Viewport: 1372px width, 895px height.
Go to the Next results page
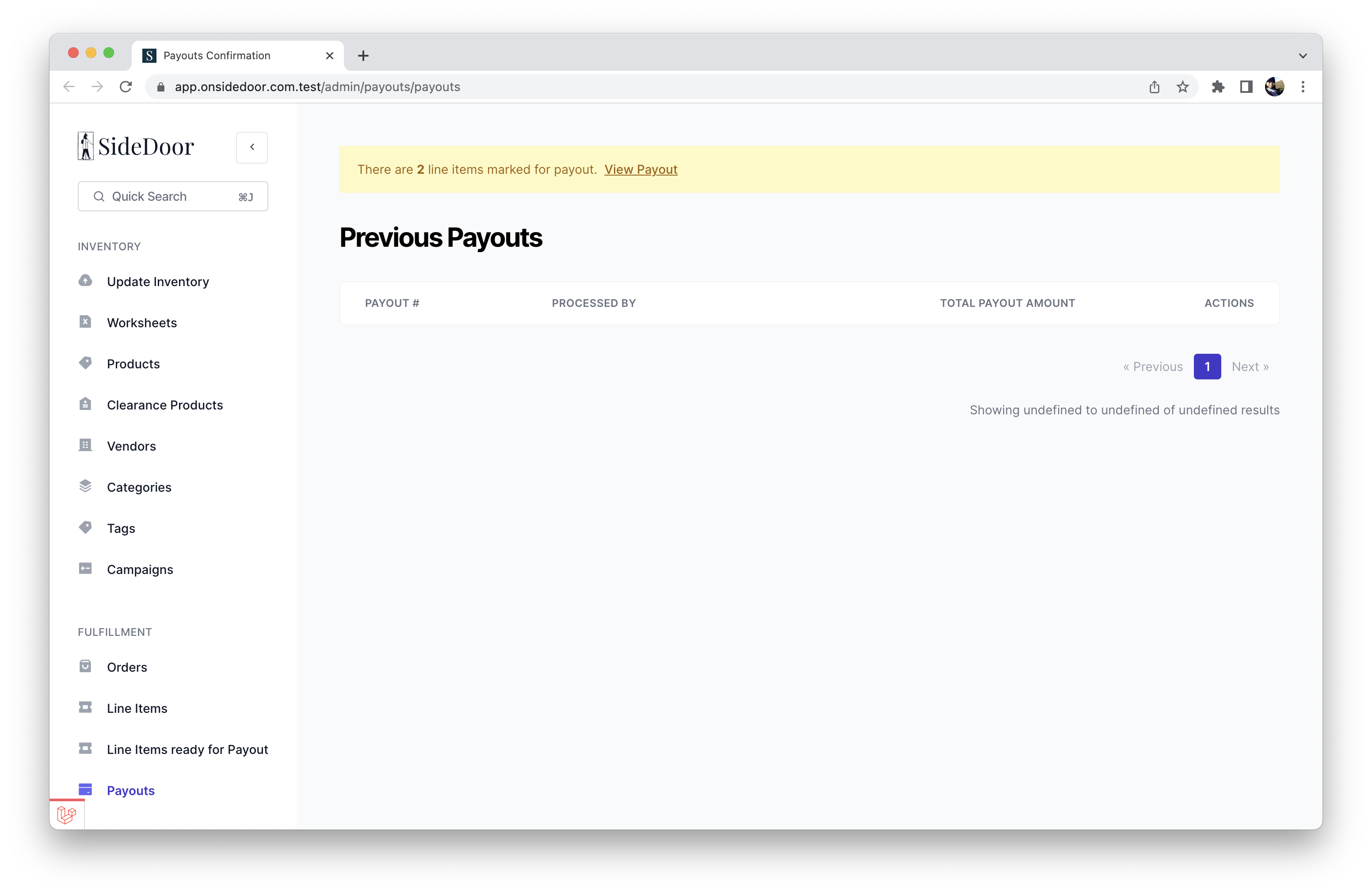point(1250,367)
